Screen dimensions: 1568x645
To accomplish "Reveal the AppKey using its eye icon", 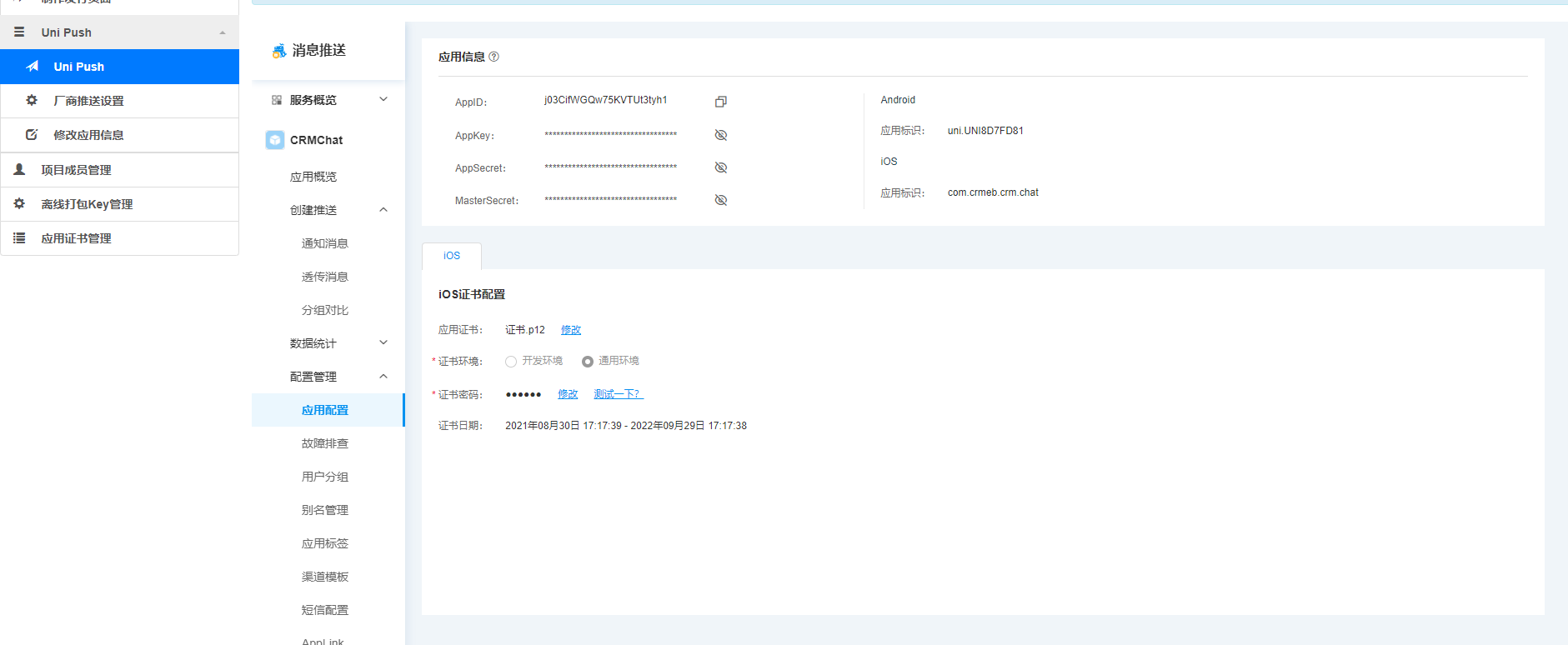I will 721,135.
